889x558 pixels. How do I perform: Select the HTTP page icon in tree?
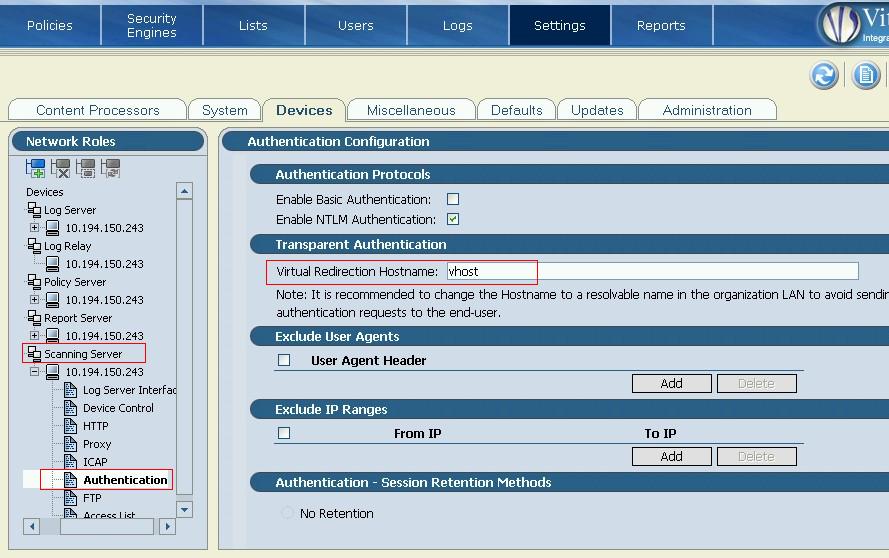[x=71, y=426]
